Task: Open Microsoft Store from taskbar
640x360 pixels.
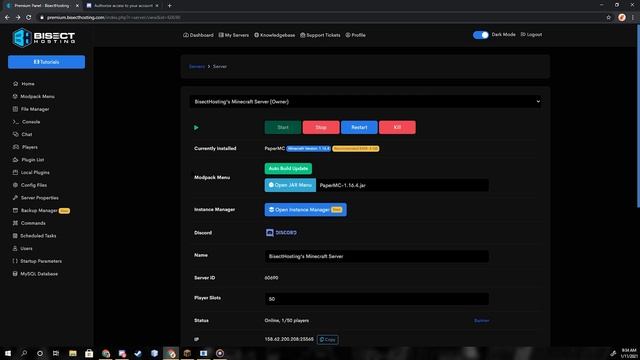Action: pos(89,353)
